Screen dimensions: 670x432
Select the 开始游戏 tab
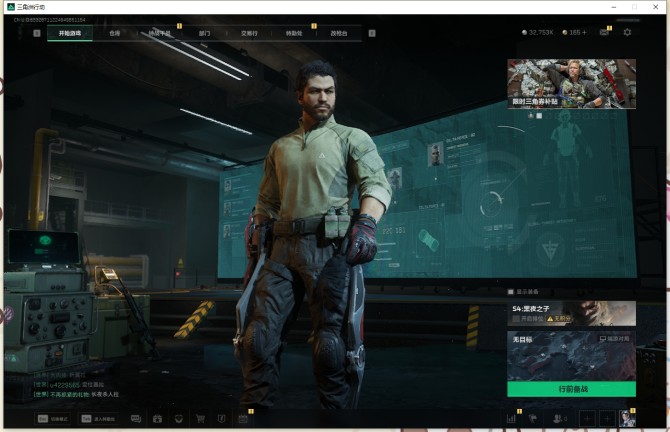point(70,33)
